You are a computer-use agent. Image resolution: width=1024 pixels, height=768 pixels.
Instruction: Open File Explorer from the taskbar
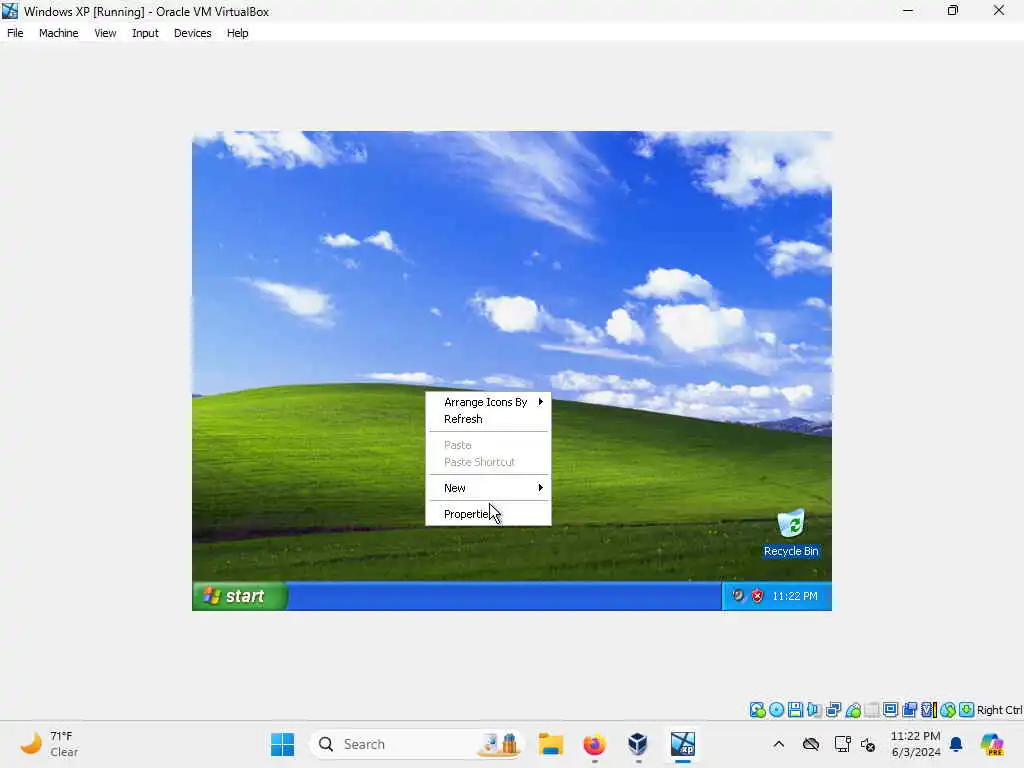point(551,744)
